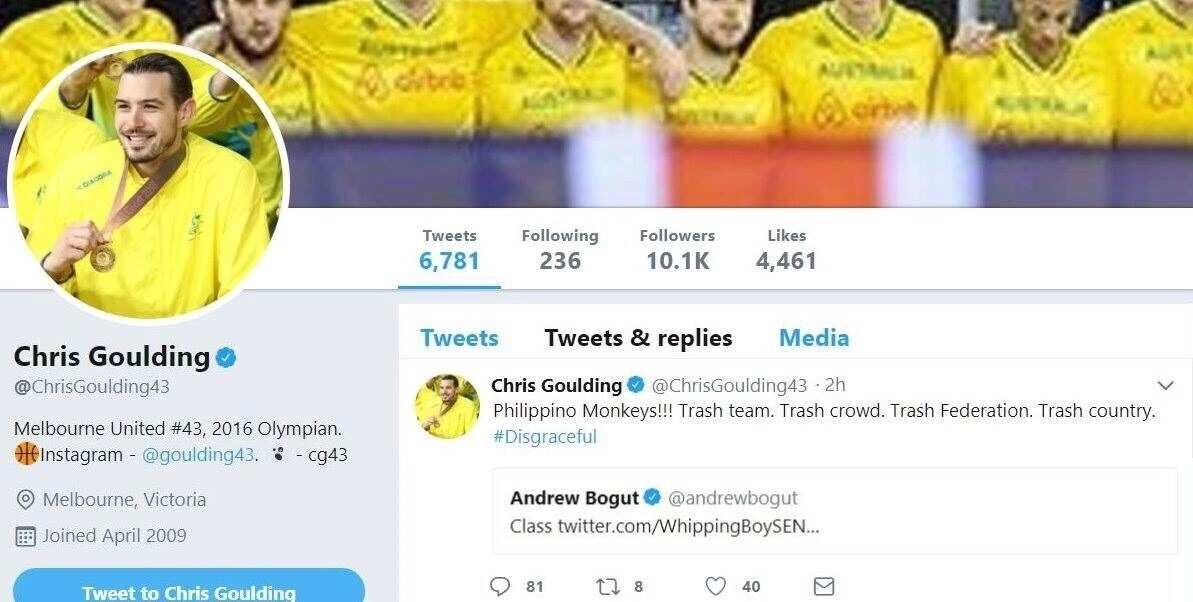Click the calendar icon beside Joined April 2009
The height and width of the screenshot is (602, 1193).
tap(25, 537)
